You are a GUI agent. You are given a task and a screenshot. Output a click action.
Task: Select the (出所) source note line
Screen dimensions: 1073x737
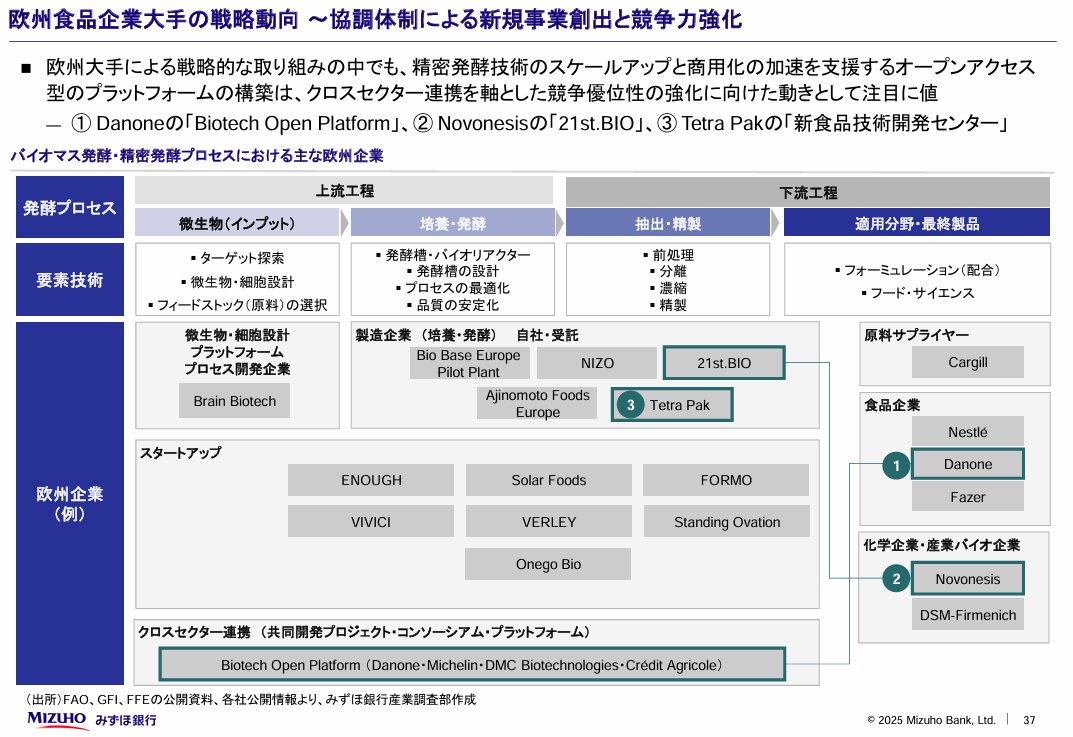tap(250, 699)
